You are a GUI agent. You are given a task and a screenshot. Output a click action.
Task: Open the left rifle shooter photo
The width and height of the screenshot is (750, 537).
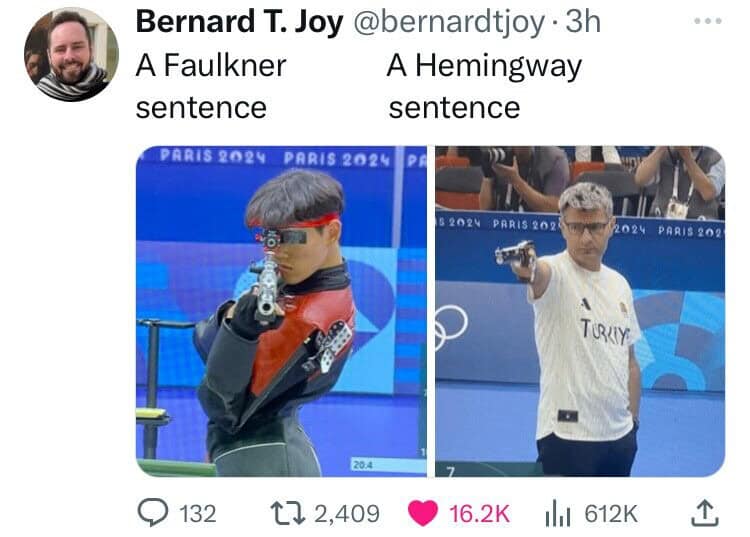pyautogui.click(x=281, y=311)
